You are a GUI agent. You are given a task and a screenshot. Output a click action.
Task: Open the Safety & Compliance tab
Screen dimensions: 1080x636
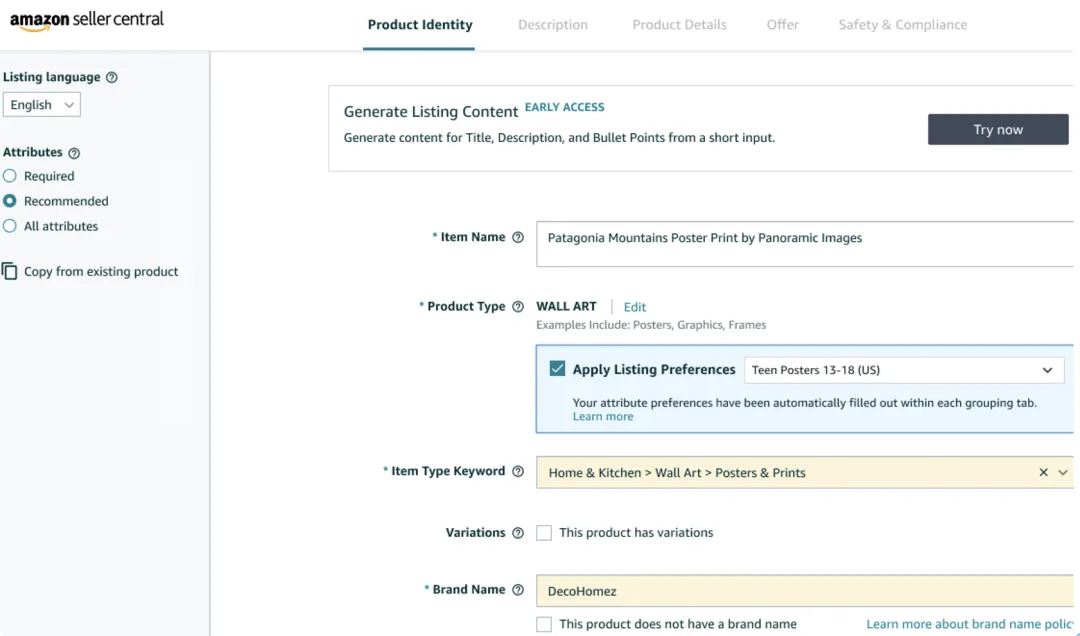click(902, 25)
